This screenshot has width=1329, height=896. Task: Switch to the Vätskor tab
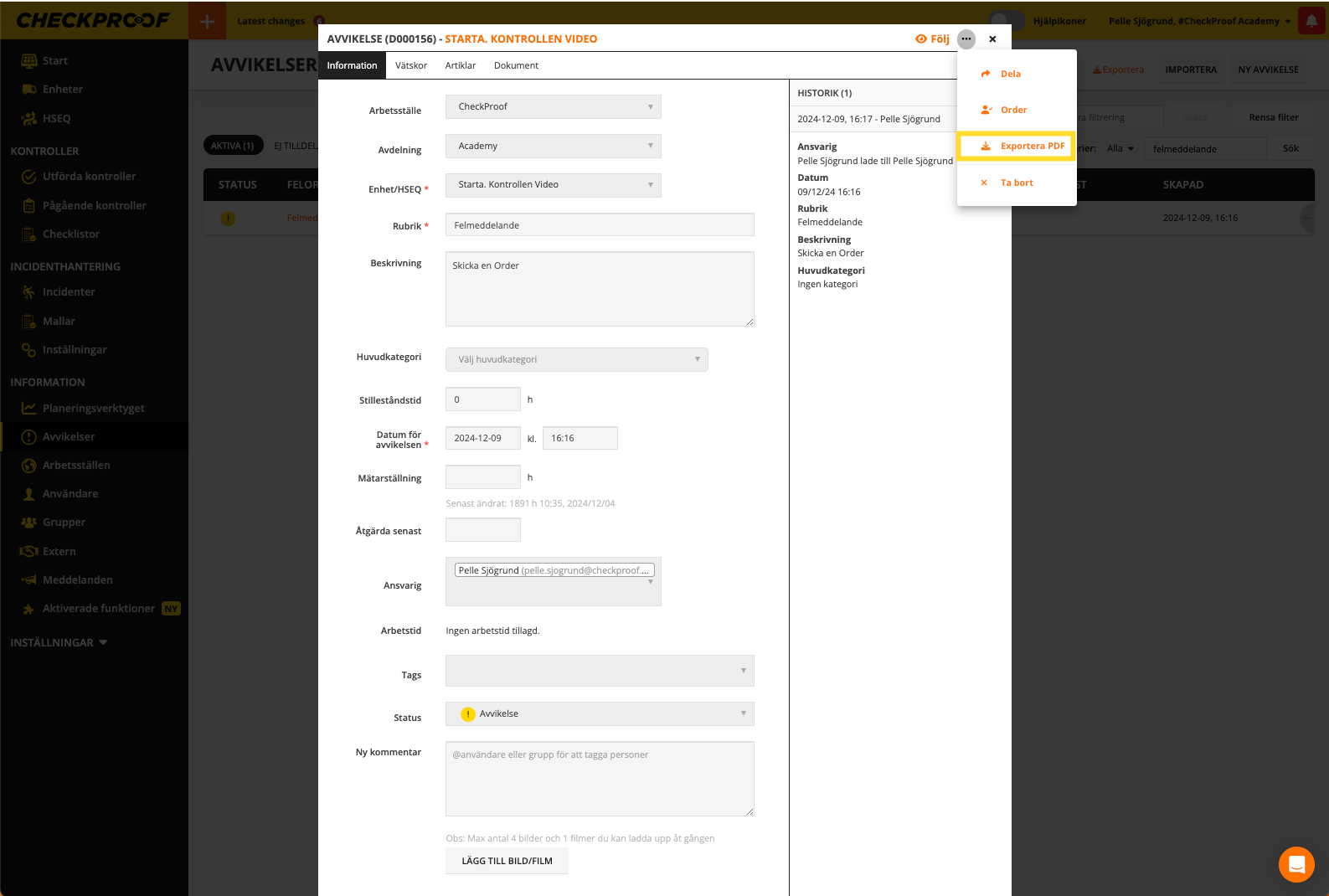[x=410, y=65]
